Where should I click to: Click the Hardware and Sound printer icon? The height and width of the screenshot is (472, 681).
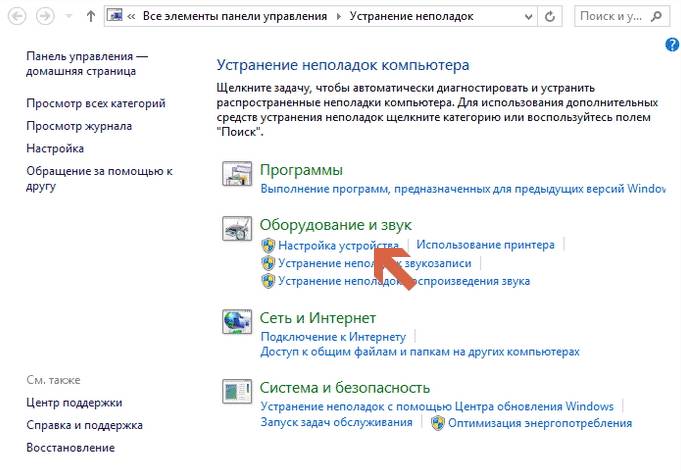236,232
